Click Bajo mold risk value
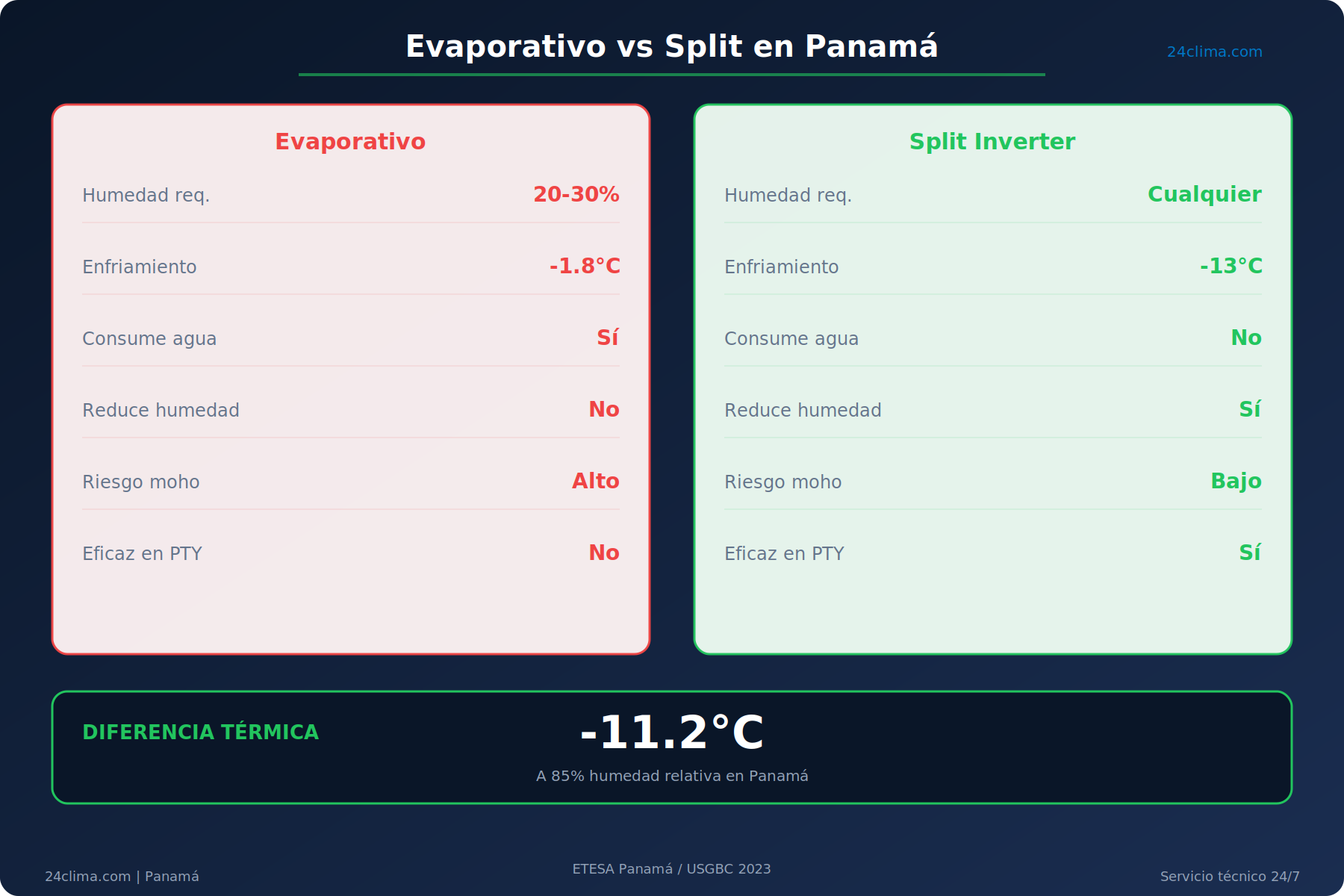Image resolution: width=1344 pixels, height=896 pixels. point(1236,482)
